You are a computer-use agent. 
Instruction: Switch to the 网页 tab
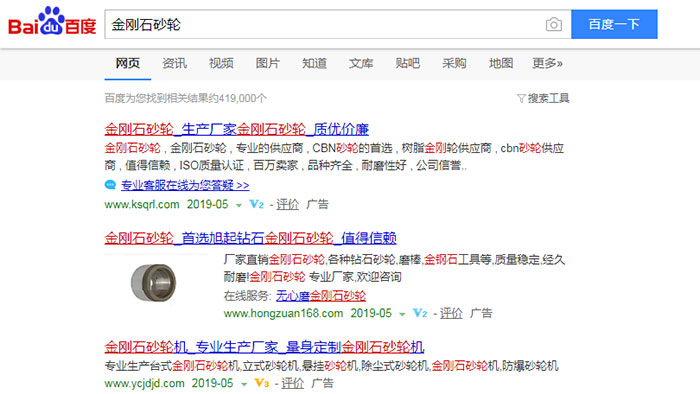point(128,63)
